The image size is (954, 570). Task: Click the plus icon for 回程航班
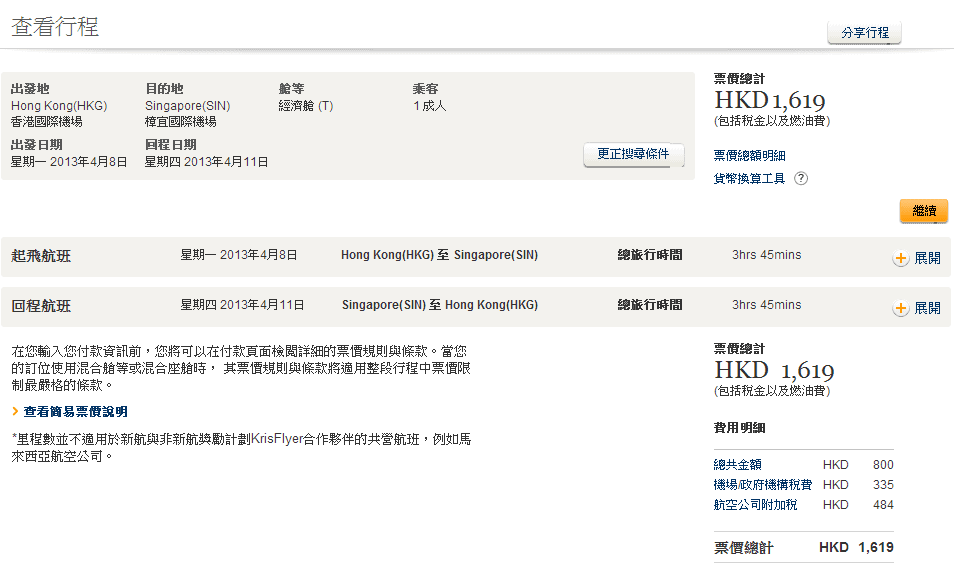(900, 308)
